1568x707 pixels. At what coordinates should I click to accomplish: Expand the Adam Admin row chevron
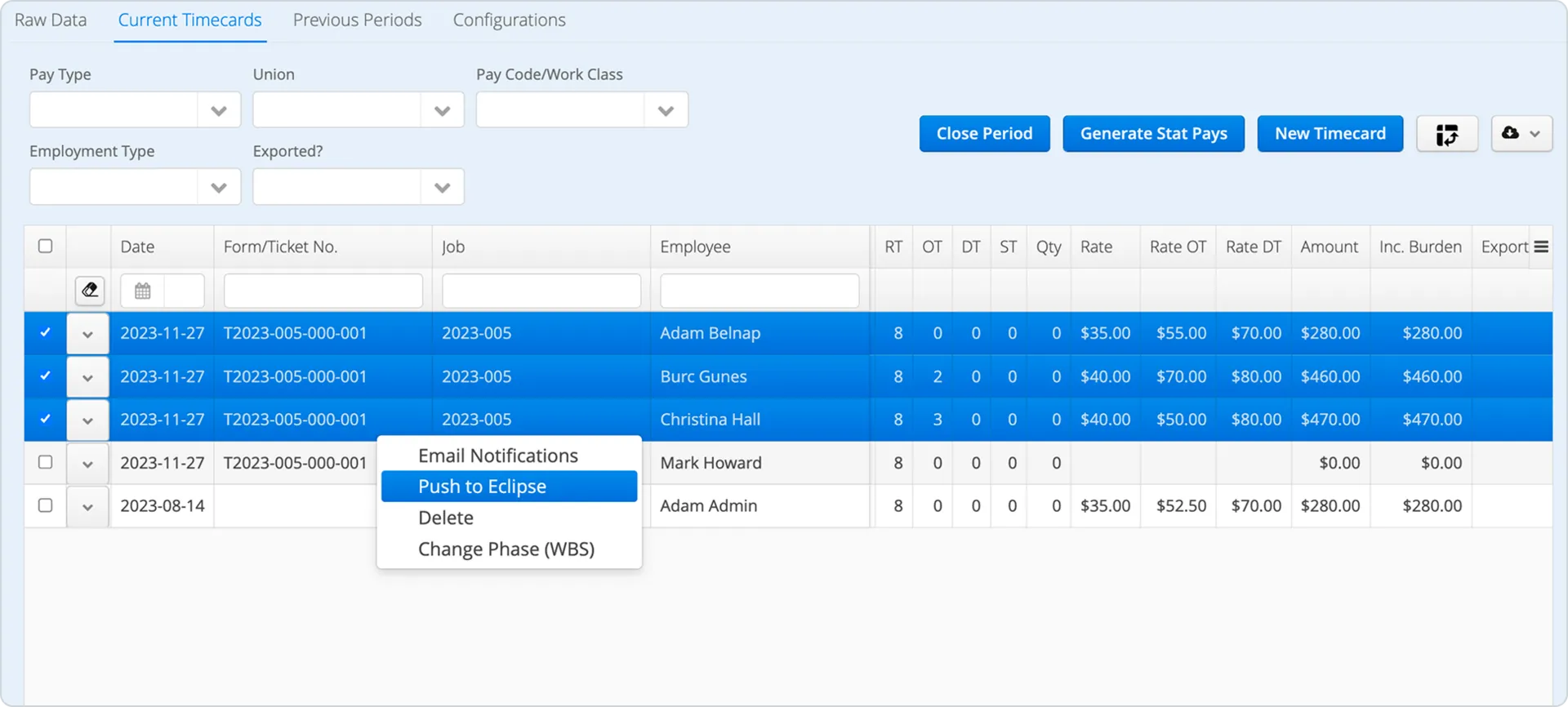pos(87,507)
